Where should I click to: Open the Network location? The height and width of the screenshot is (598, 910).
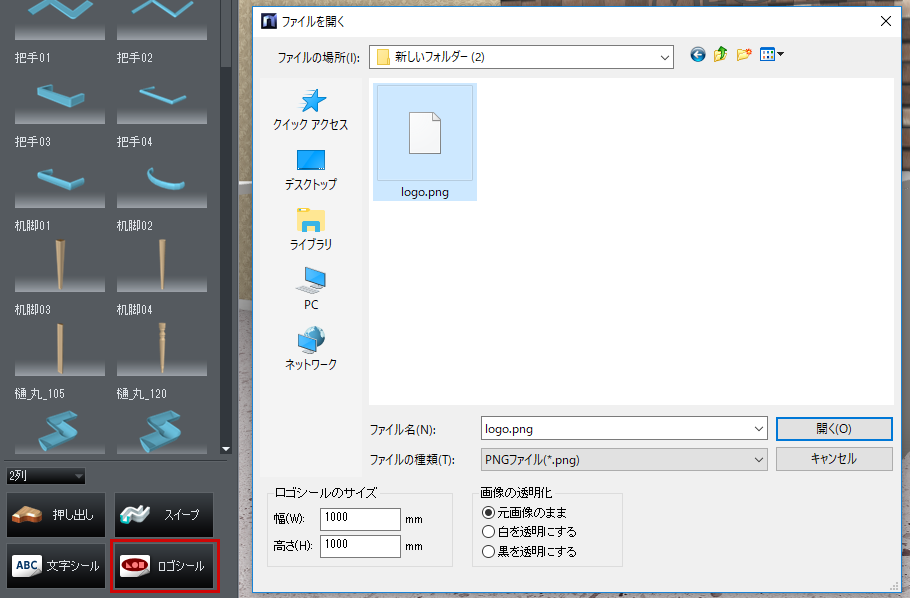point(311,349)
